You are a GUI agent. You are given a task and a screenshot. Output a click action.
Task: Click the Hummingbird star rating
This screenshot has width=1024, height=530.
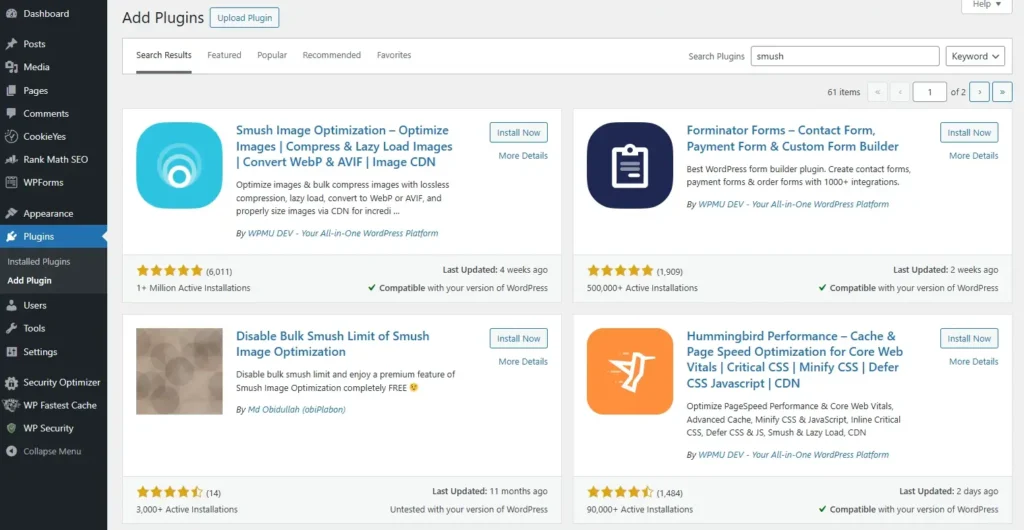click(x=620, y=492)
